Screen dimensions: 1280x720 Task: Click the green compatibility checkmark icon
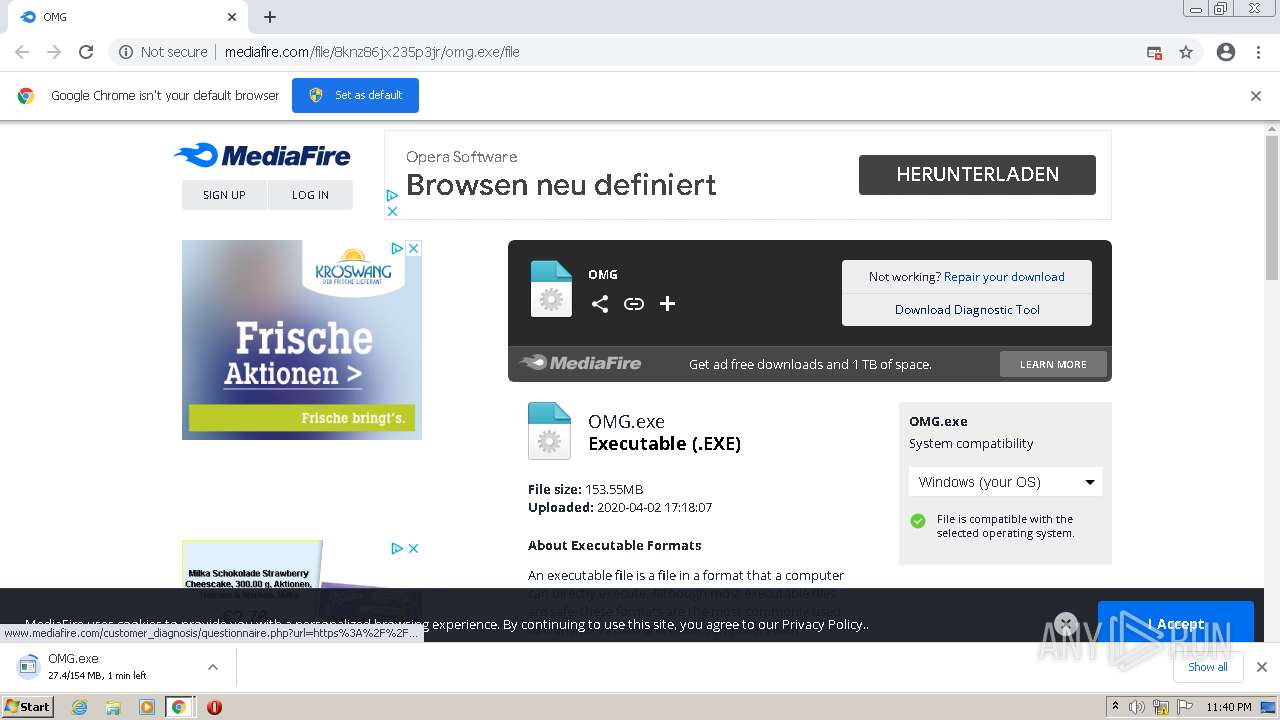(918, 521)
